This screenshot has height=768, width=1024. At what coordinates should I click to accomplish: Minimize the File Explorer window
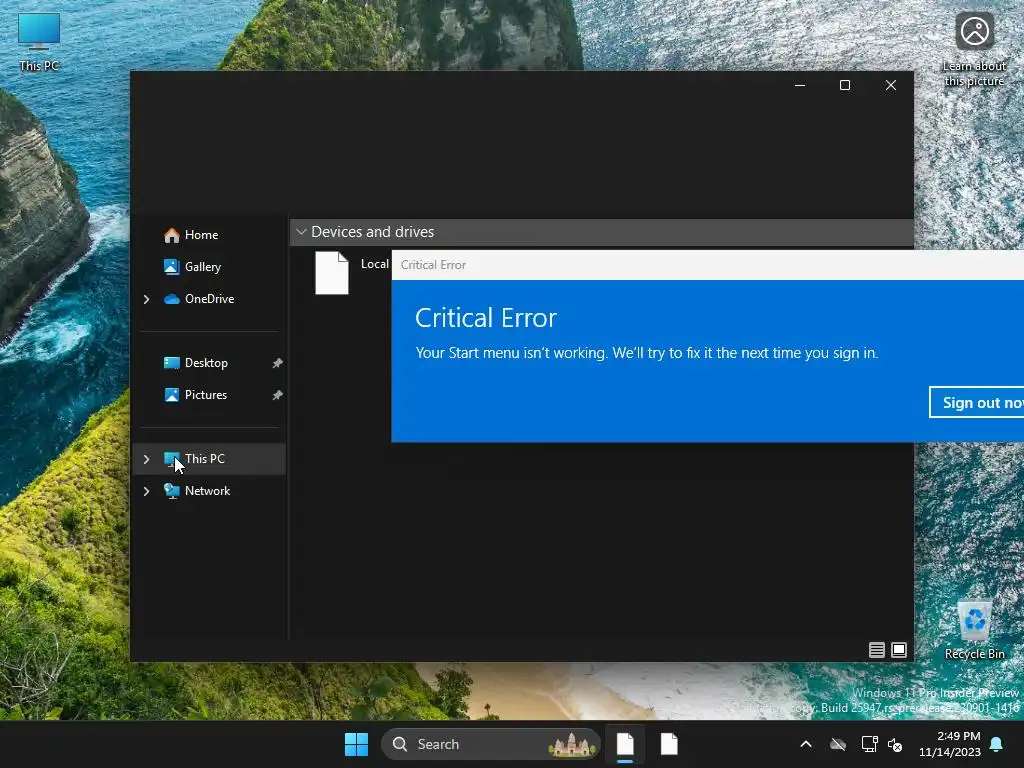coord(800,85)
